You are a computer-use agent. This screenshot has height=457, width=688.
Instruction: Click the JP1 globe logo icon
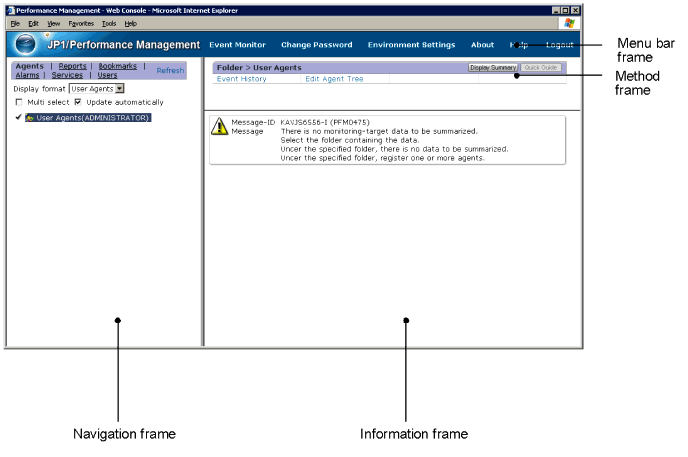coord(29,44)
